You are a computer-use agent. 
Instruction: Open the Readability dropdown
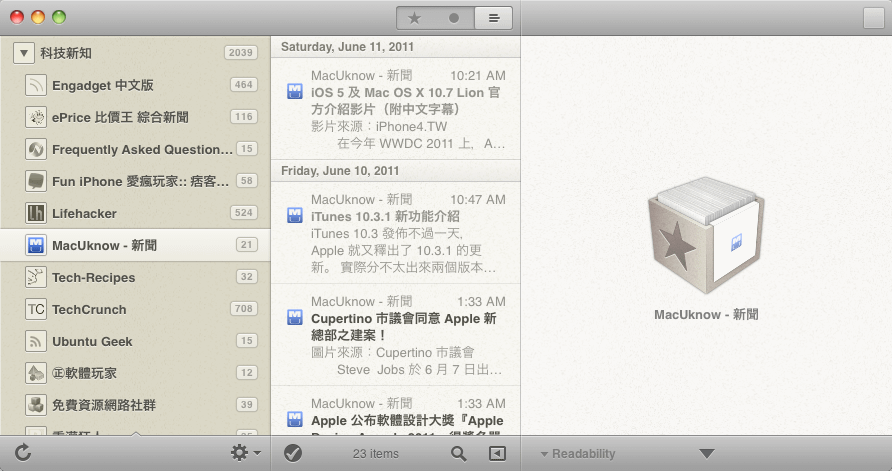point(578,454)
